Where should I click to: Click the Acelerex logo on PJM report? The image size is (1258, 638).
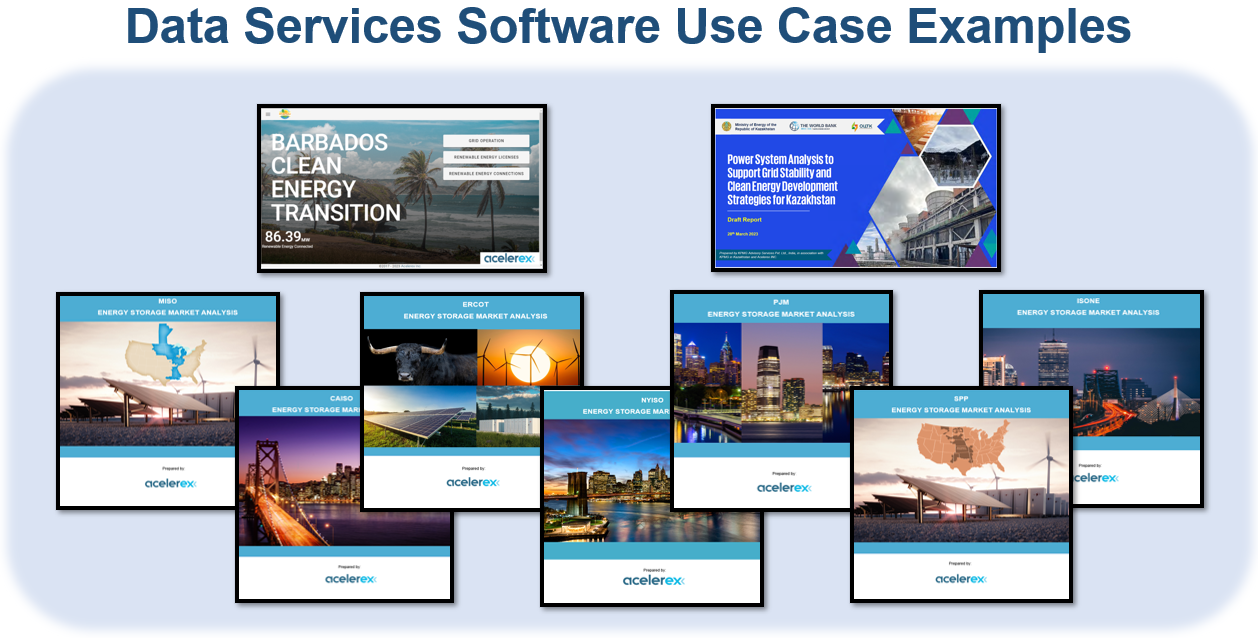(x=783, y=488)
